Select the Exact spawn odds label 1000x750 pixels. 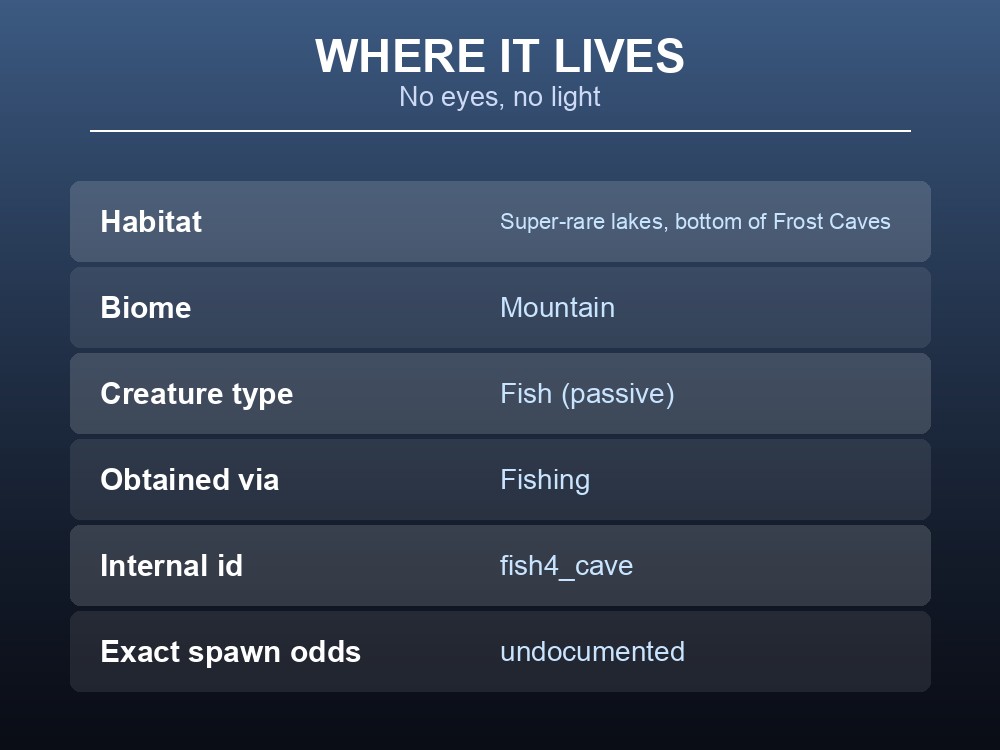(230, 652)
